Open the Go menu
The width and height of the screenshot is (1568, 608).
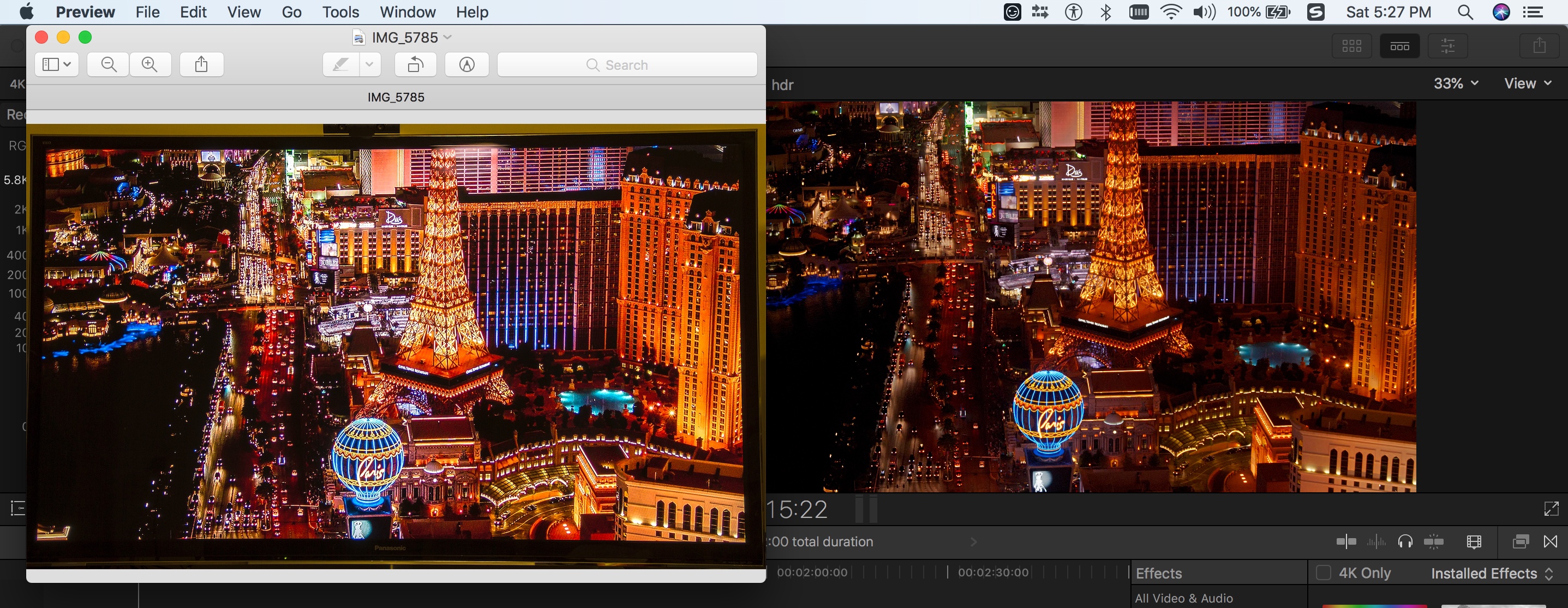tap(291, 12)
